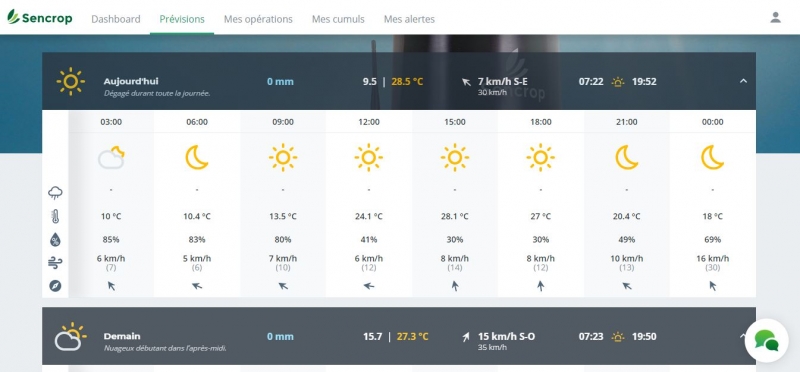Collapse the Aujourd'hui forecast panel
This screenshot has height=372, width=800.
[743, 81]
